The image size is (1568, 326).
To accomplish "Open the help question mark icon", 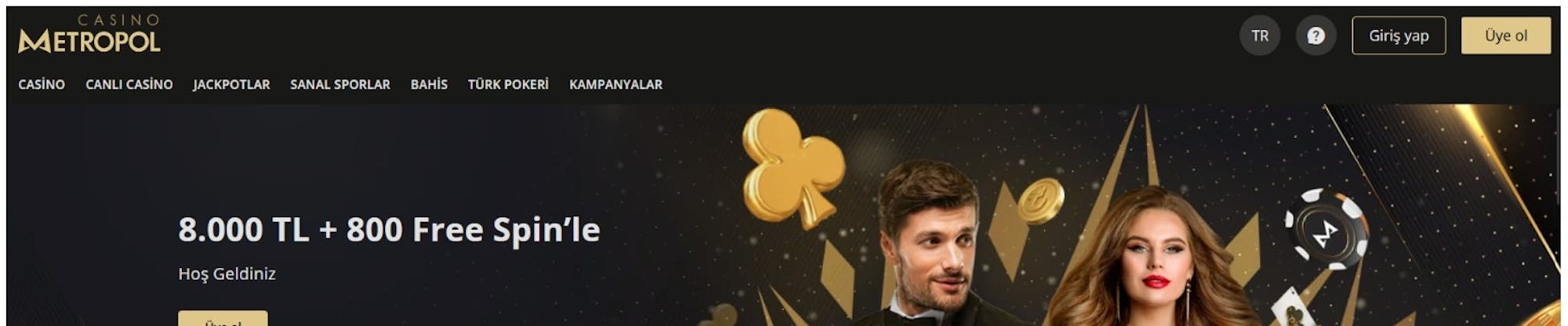I will pos(1316,36).
